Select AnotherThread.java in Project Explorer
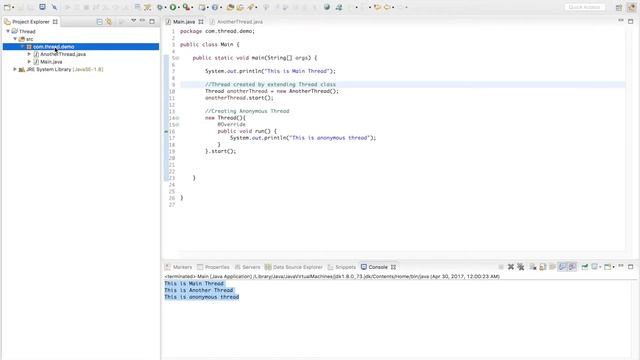The width and height of the screenshot is (640, 360). [63, 54]
